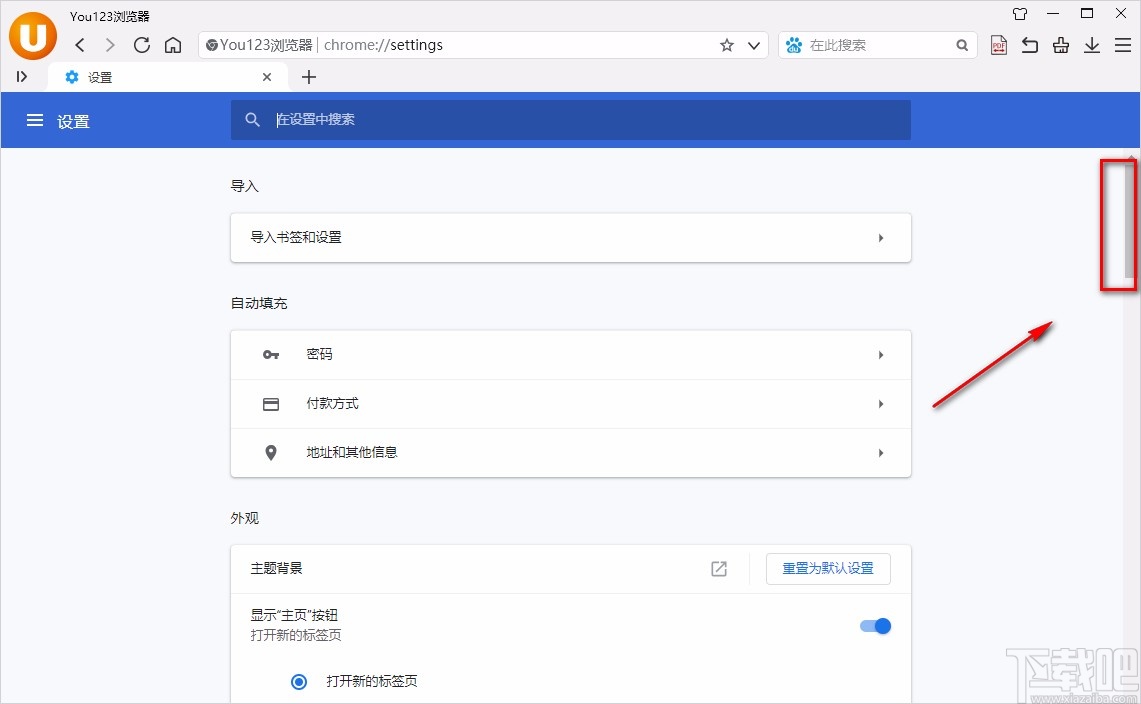Open the sidebar panel icon left of tabs
The width and height of the screenshot is (1141, 704).
[x=22, y=77]
